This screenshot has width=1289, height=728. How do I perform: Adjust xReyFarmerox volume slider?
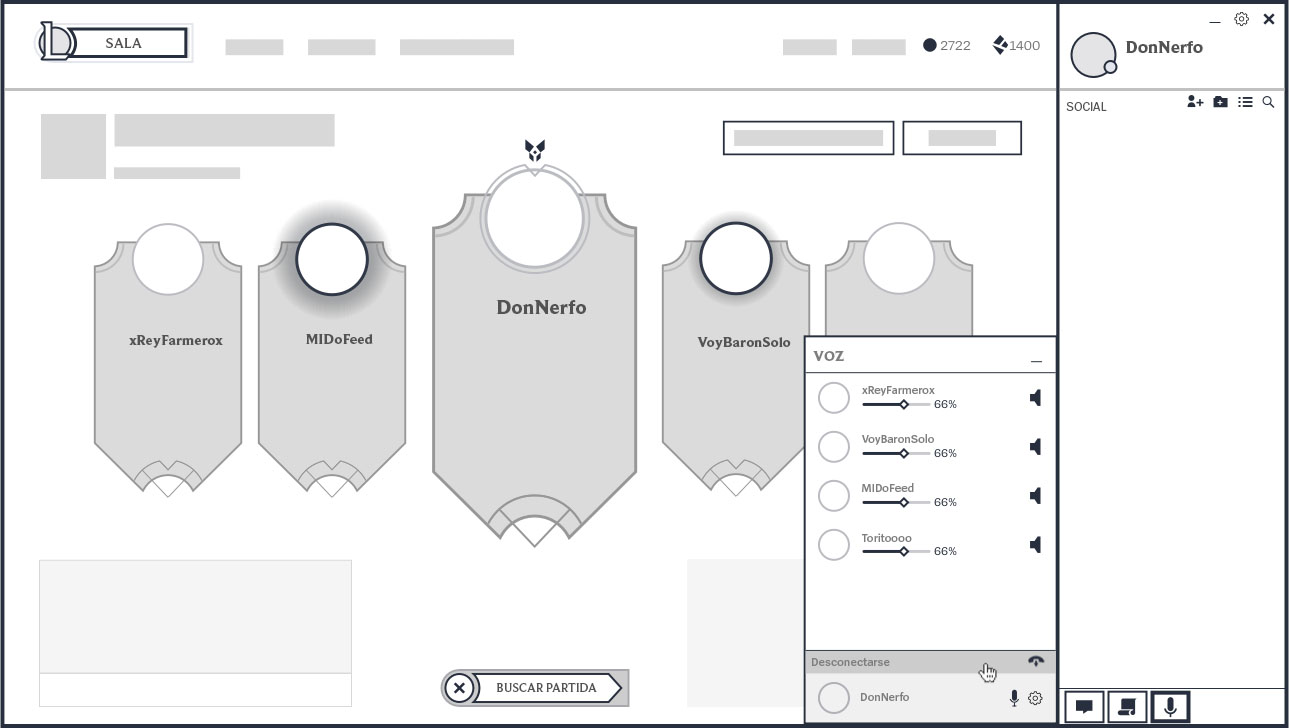click(x=896, y=404)
